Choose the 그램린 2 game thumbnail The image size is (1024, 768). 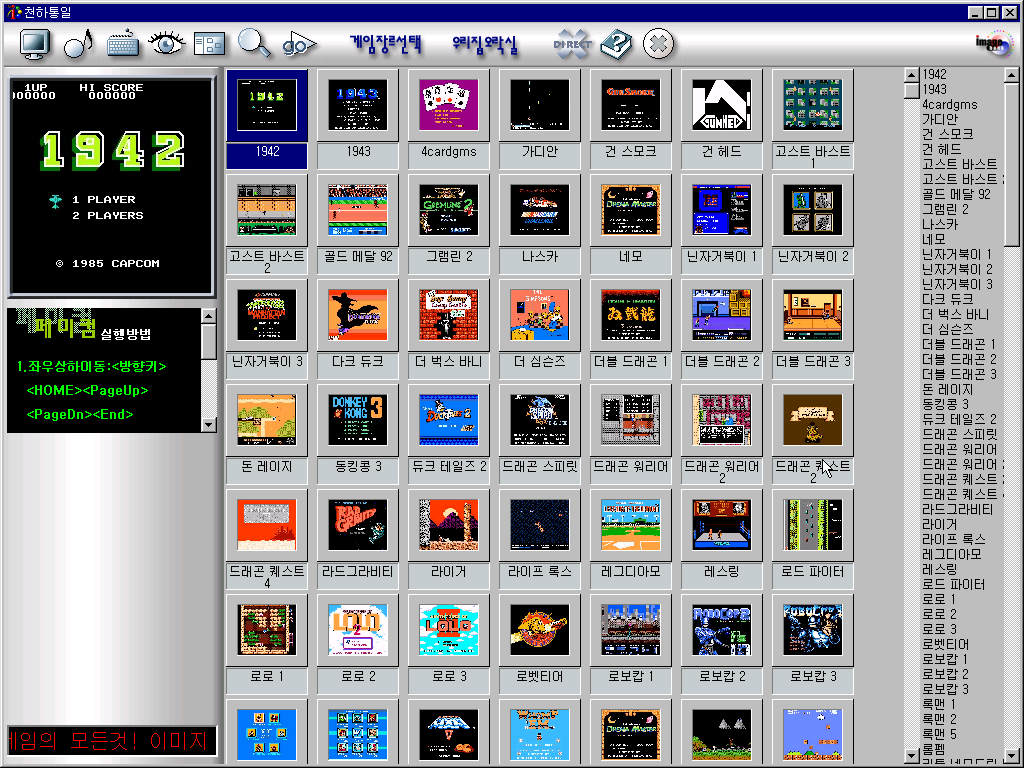click(x=449, y=210)
